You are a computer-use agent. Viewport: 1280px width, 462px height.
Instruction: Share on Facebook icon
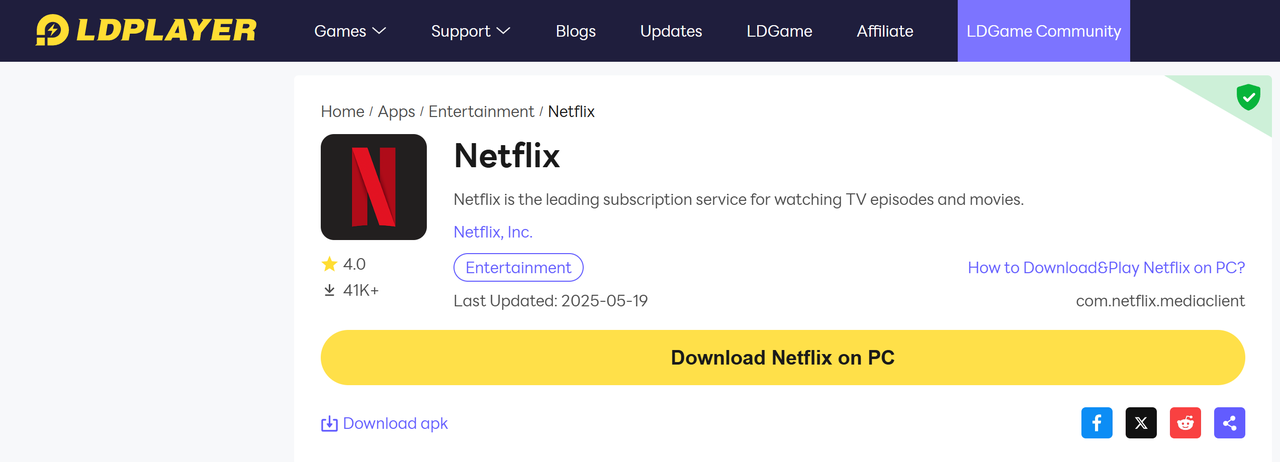pyautogui.click(x=1097, y=423)
